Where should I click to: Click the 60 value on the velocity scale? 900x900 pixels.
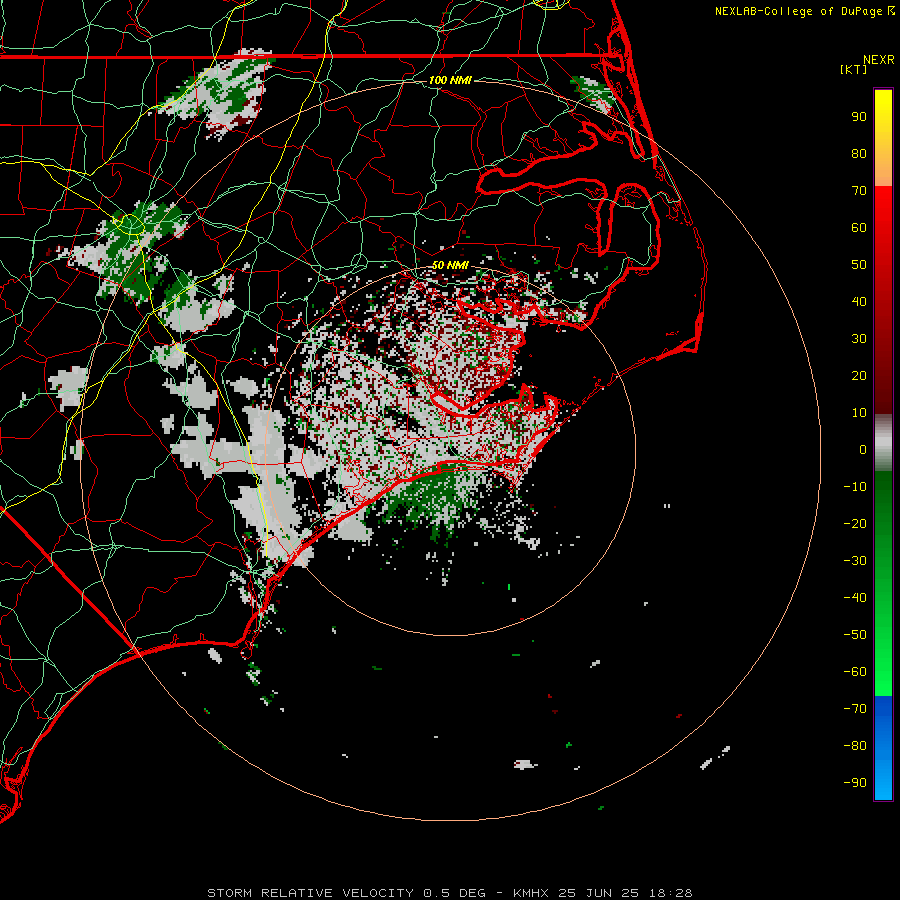tap(859, 228)
